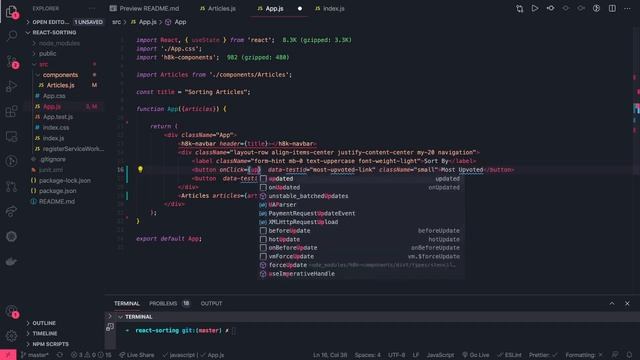640x360 pixels.
Task: Open the Live Share arrow icon in the activity bar
Action: pyautogui.click(x=11, y=211)
